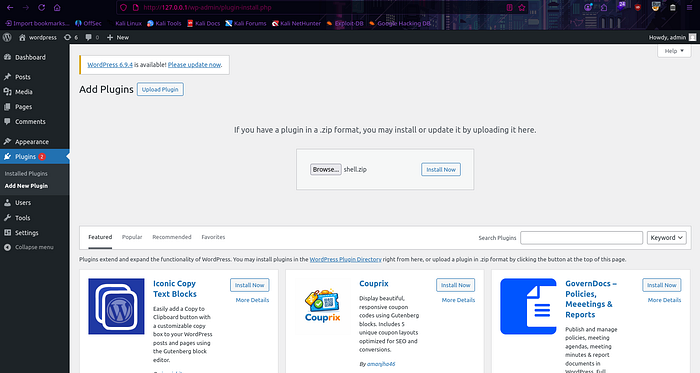Open the Exploit-DB bookmark
Image resolution: width=700 pixels, height=373 pixels.
[345, 23]
